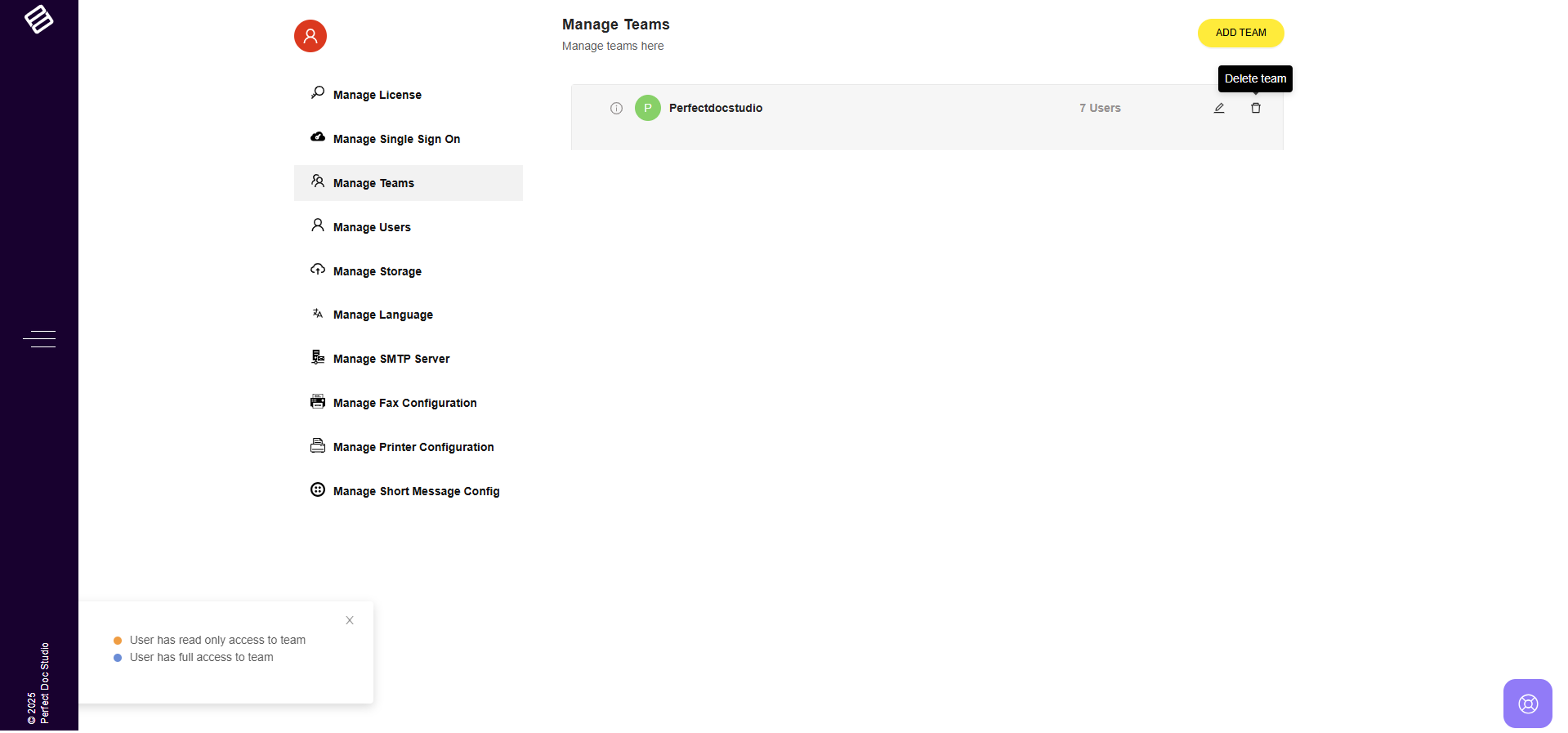The height and width of the screenshot is (733, 1568).
Task: Go to Manage Fax Configuration
Action: [404, 403]
